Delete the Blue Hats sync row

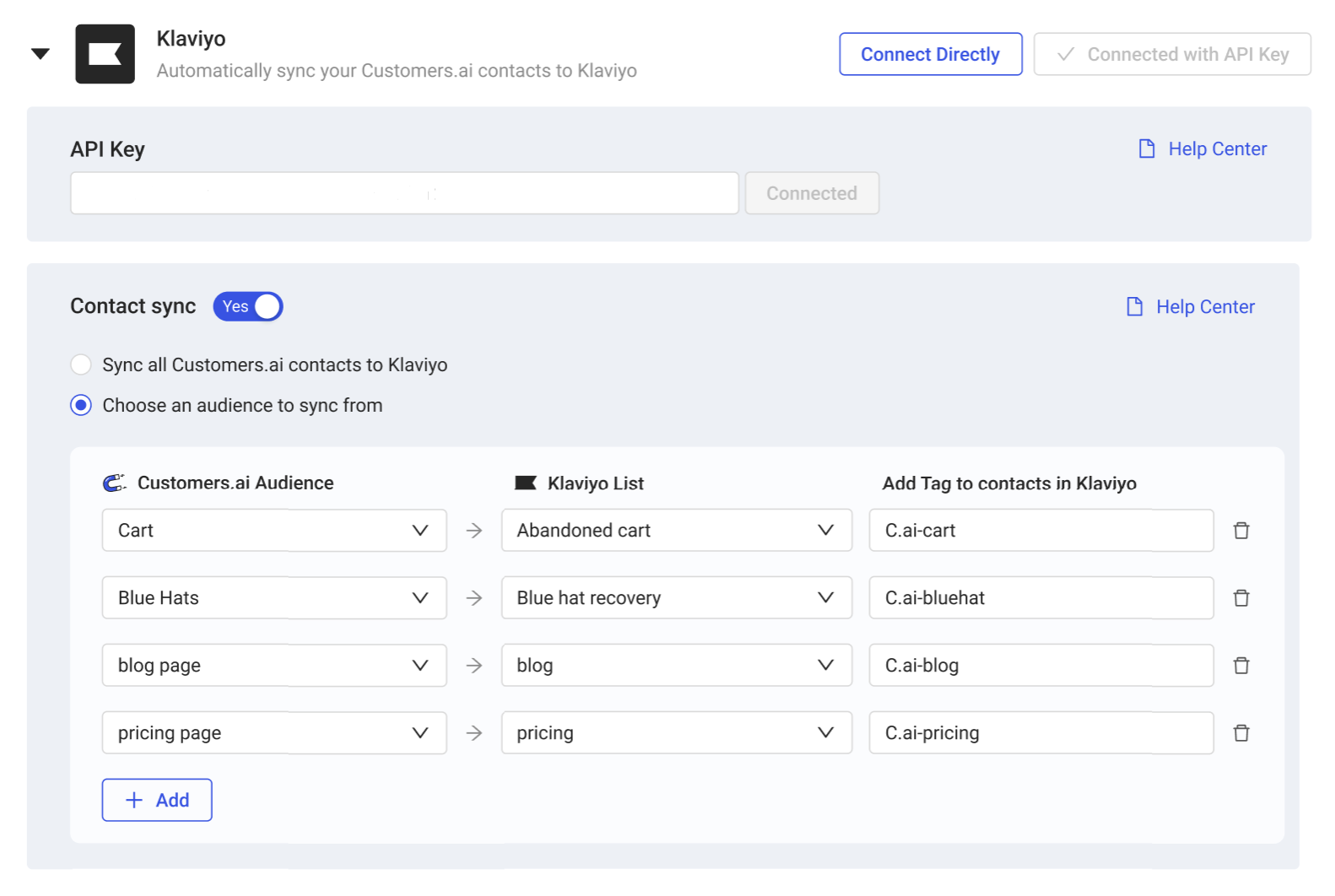[1241, 598]
